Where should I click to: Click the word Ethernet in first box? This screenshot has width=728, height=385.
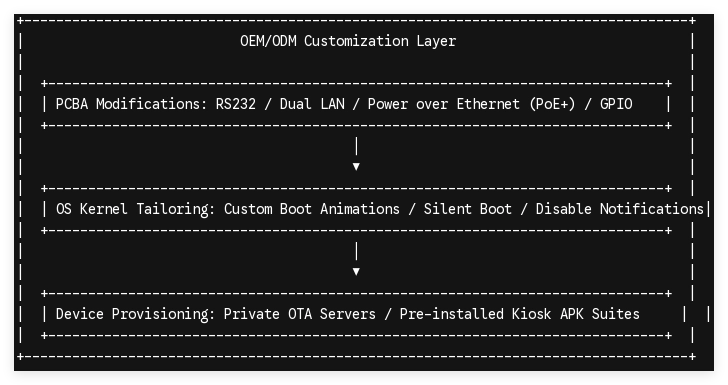[488, 104]
